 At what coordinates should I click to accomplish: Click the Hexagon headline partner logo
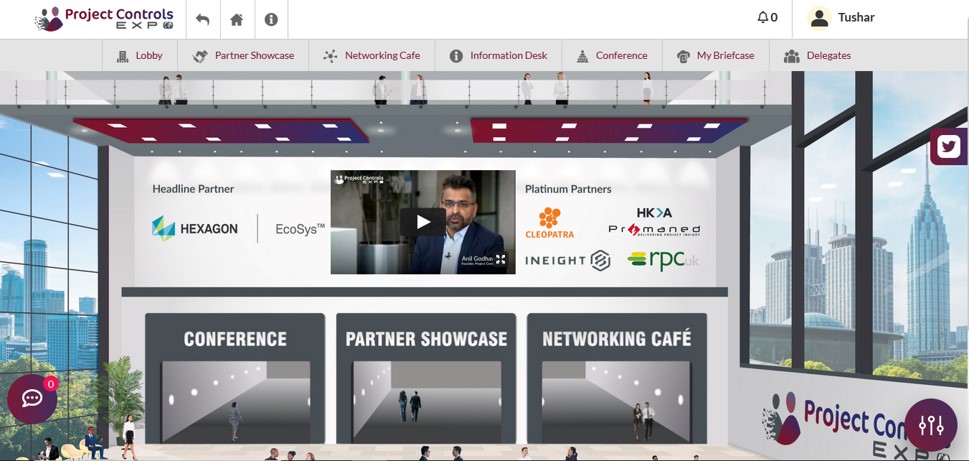pyautogui.click(x=195, y=229)
